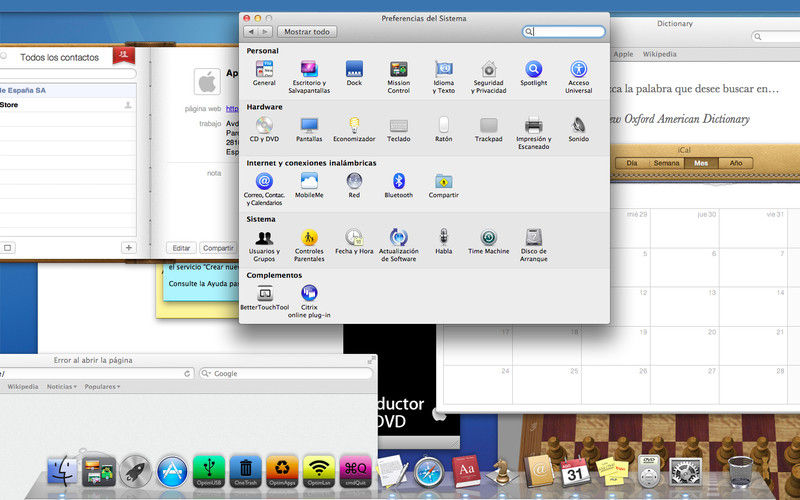This screenshot has height=500, width=800.
Task: Switch iCal to Día view
Action: click(x=632, y=163)
